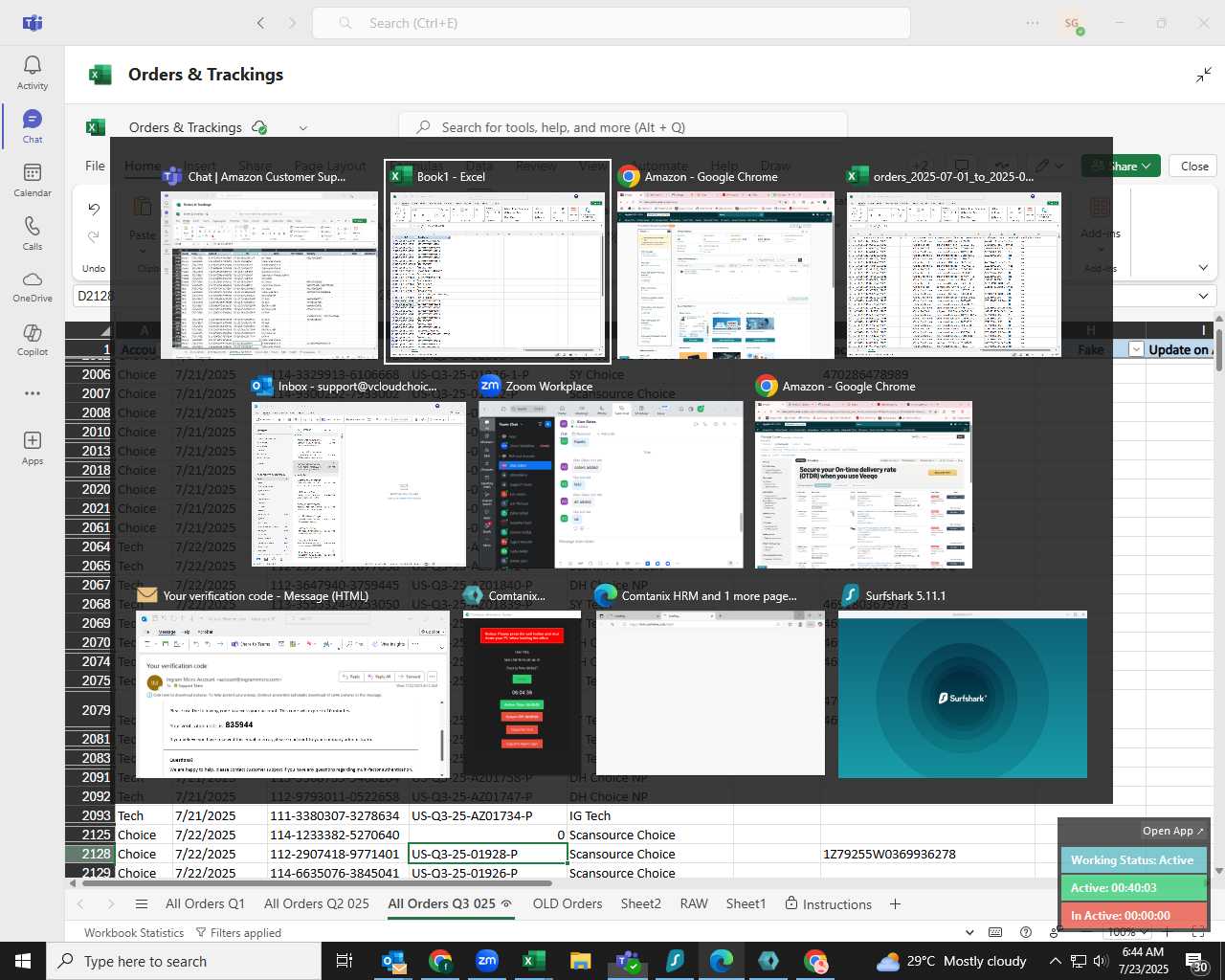The width and height of the screenshot is (1225, 980).
Task: Click the Share button in Excel
Action: (x=1122, y=166)
